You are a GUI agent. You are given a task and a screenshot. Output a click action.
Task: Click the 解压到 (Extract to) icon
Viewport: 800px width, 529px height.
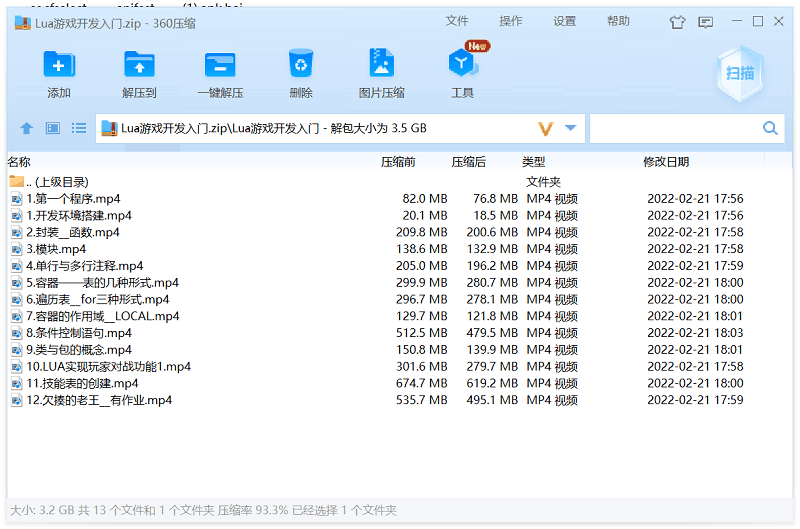pyautogui.click(x=139, y=65)
